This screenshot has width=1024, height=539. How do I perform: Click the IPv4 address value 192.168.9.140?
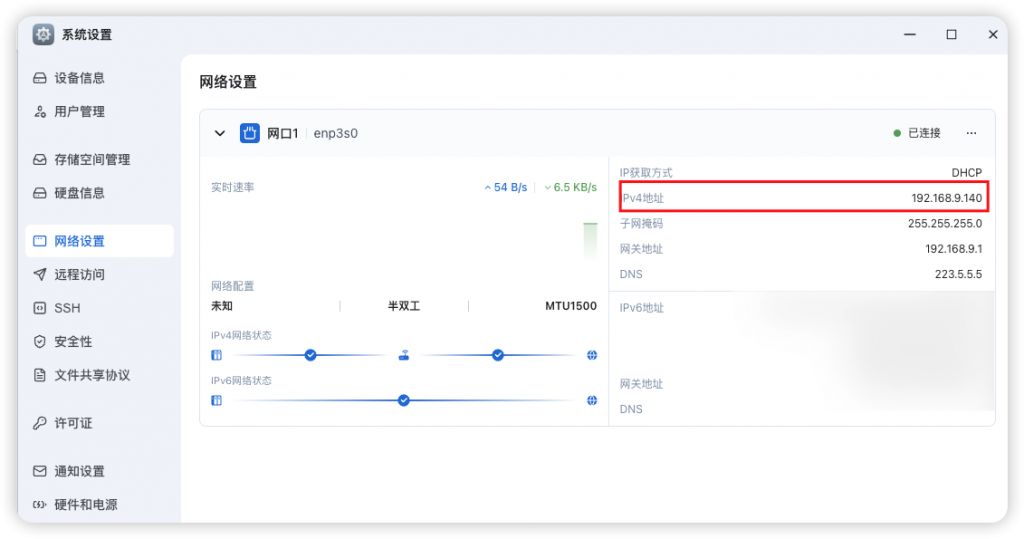pos(946,198)
